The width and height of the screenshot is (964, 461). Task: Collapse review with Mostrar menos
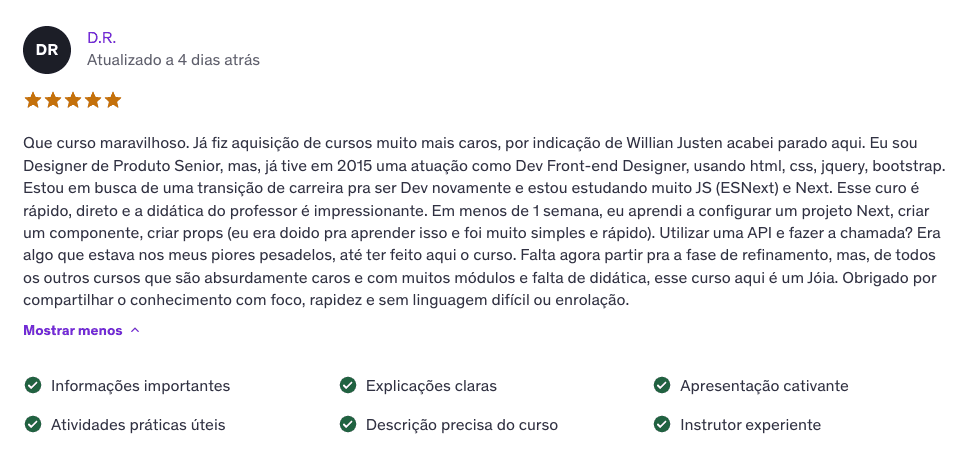(73, 330)
